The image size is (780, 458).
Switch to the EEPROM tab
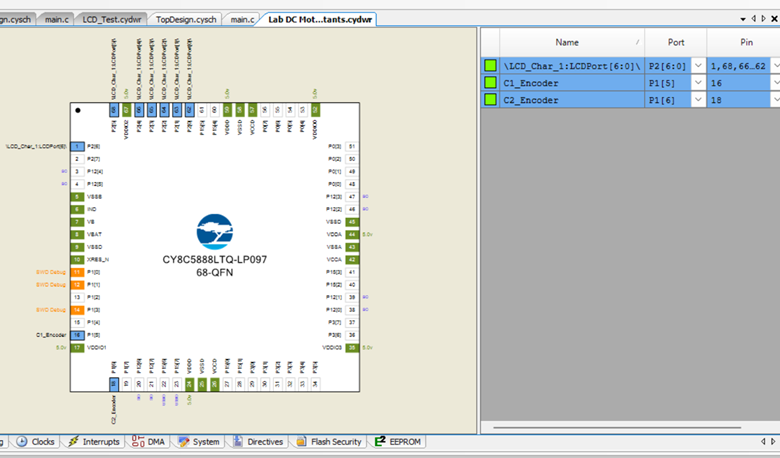pyautogui.click(x=398, y=442)
